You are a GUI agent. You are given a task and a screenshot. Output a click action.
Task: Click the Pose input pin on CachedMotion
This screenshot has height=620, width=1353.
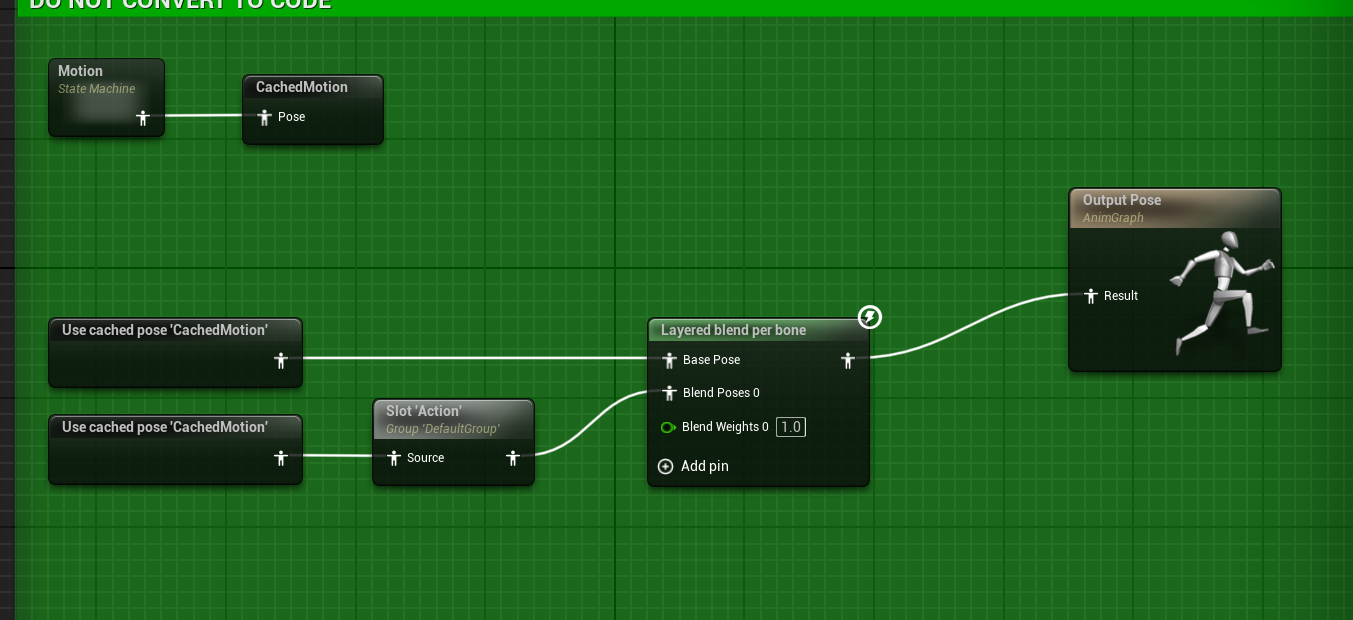click(264, 117)
